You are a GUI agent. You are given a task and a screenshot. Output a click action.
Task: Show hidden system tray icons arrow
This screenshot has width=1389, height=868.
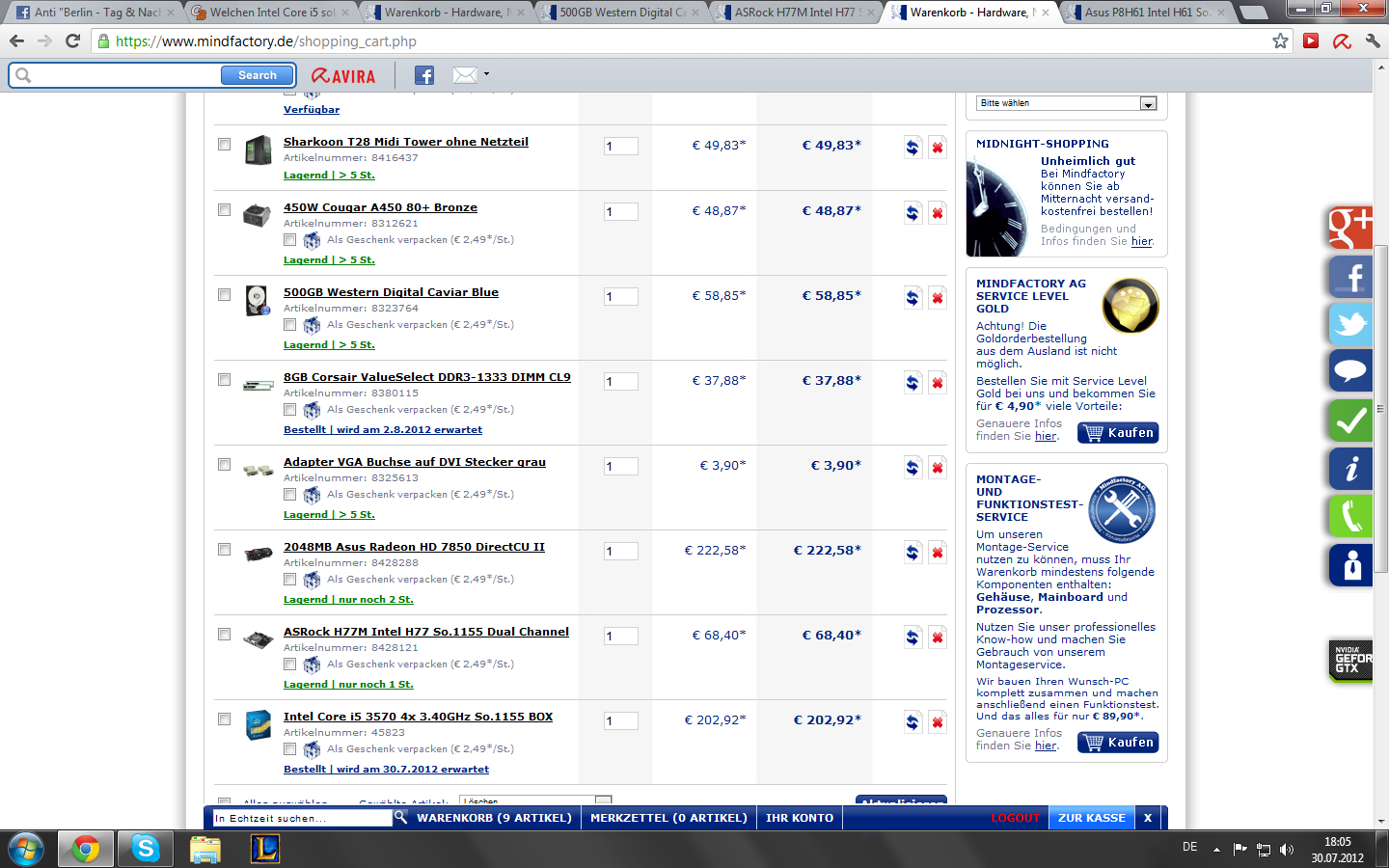click(1216, 850)
